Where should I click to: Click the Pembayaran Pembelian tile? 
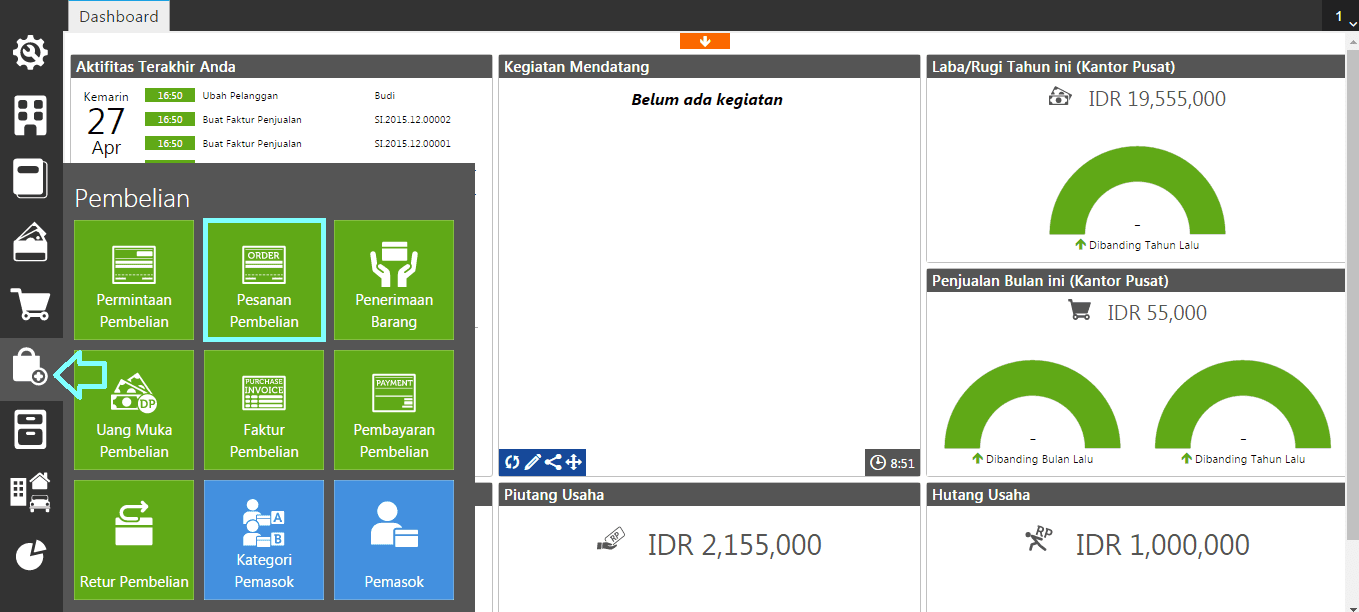click(x=393, y=410)
